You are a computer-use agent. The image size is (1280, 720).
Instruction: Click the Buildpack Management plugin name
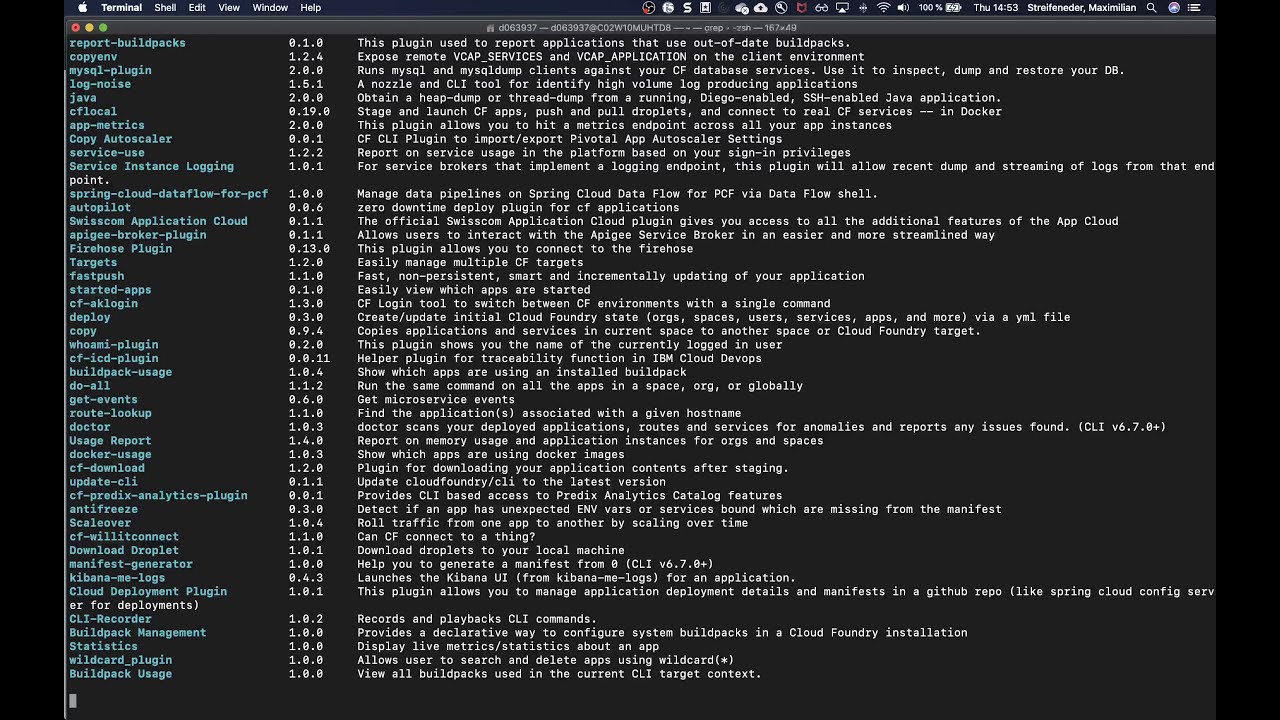(137, 633)
